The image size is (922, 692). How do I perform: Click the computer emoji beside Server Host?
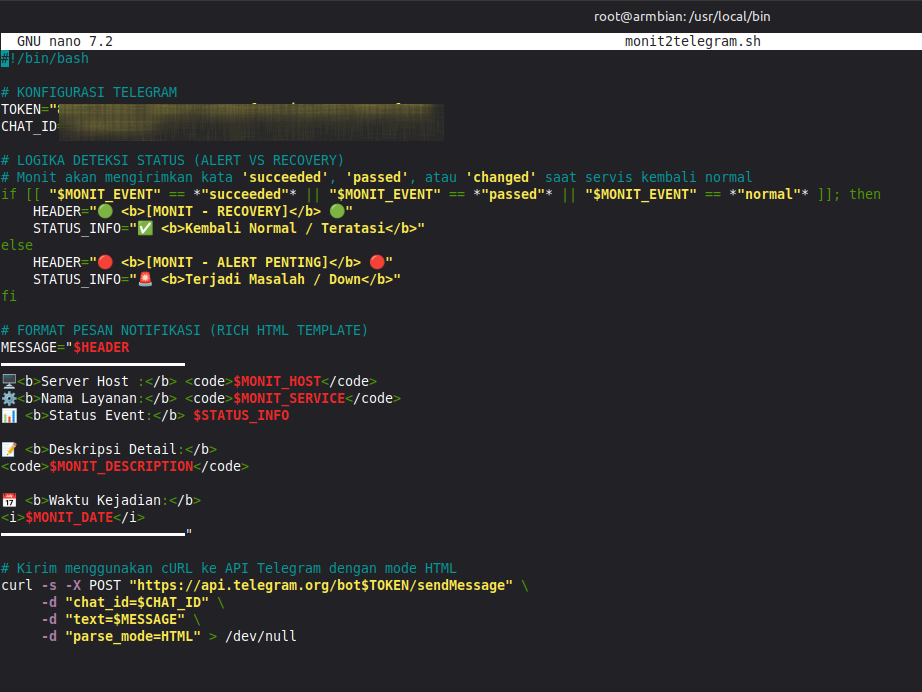coord(9,381)
